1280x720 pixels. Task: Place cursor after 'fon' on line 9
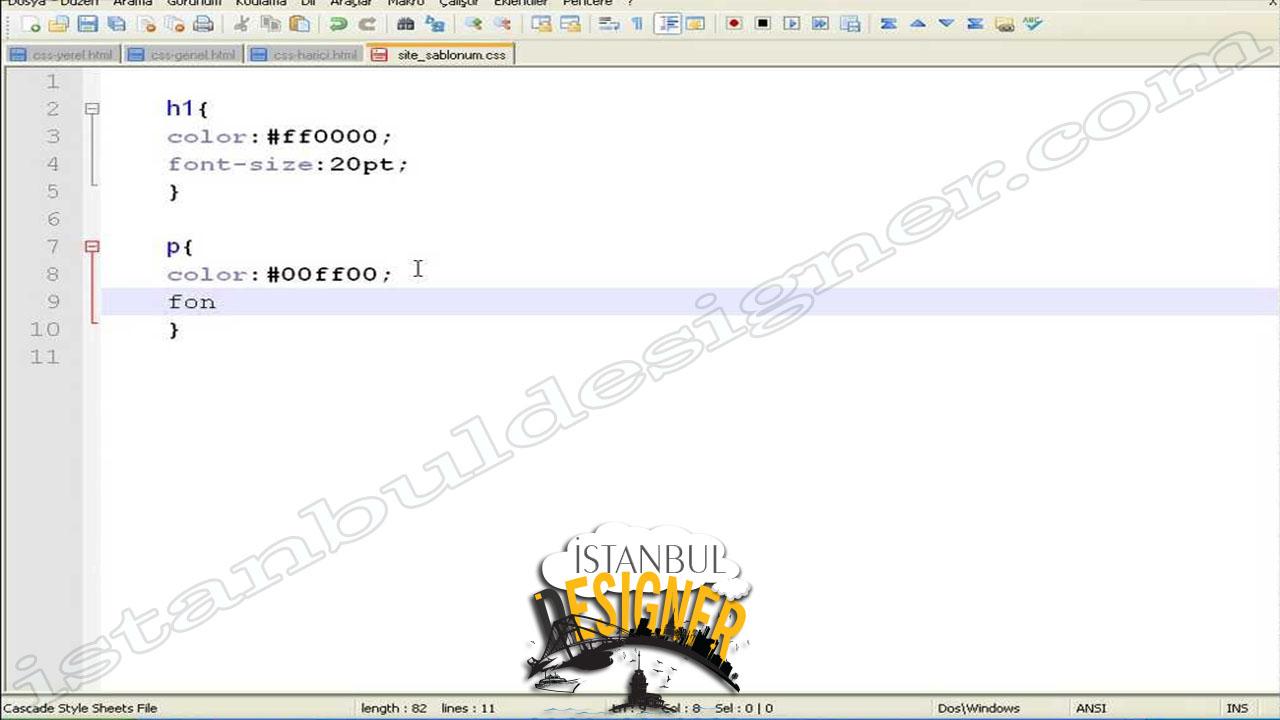pyautogui.click(x=217, y=302)
